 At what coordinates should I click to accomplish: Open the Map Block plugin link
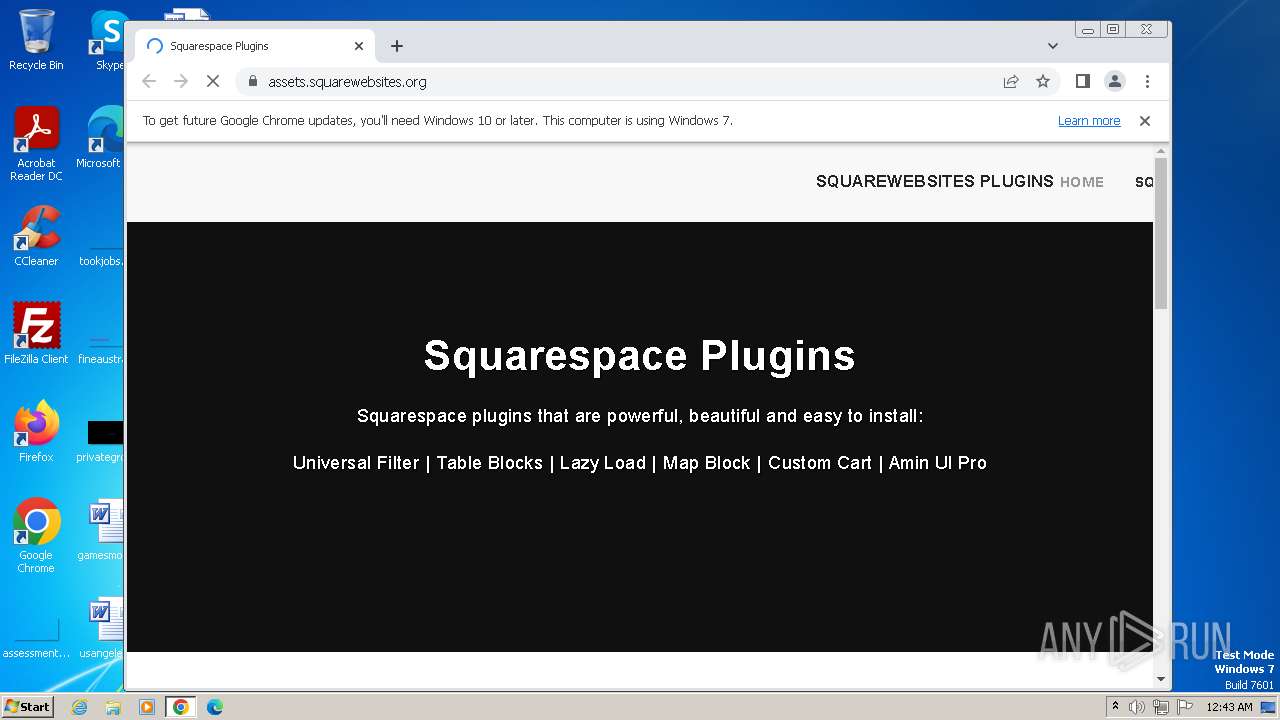pos(707,463)
